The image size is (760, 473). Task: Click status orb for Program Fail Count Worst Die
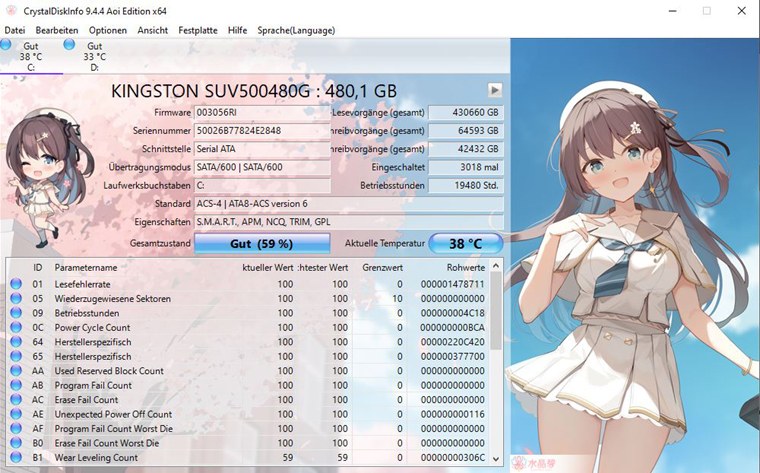coord(16,428)
